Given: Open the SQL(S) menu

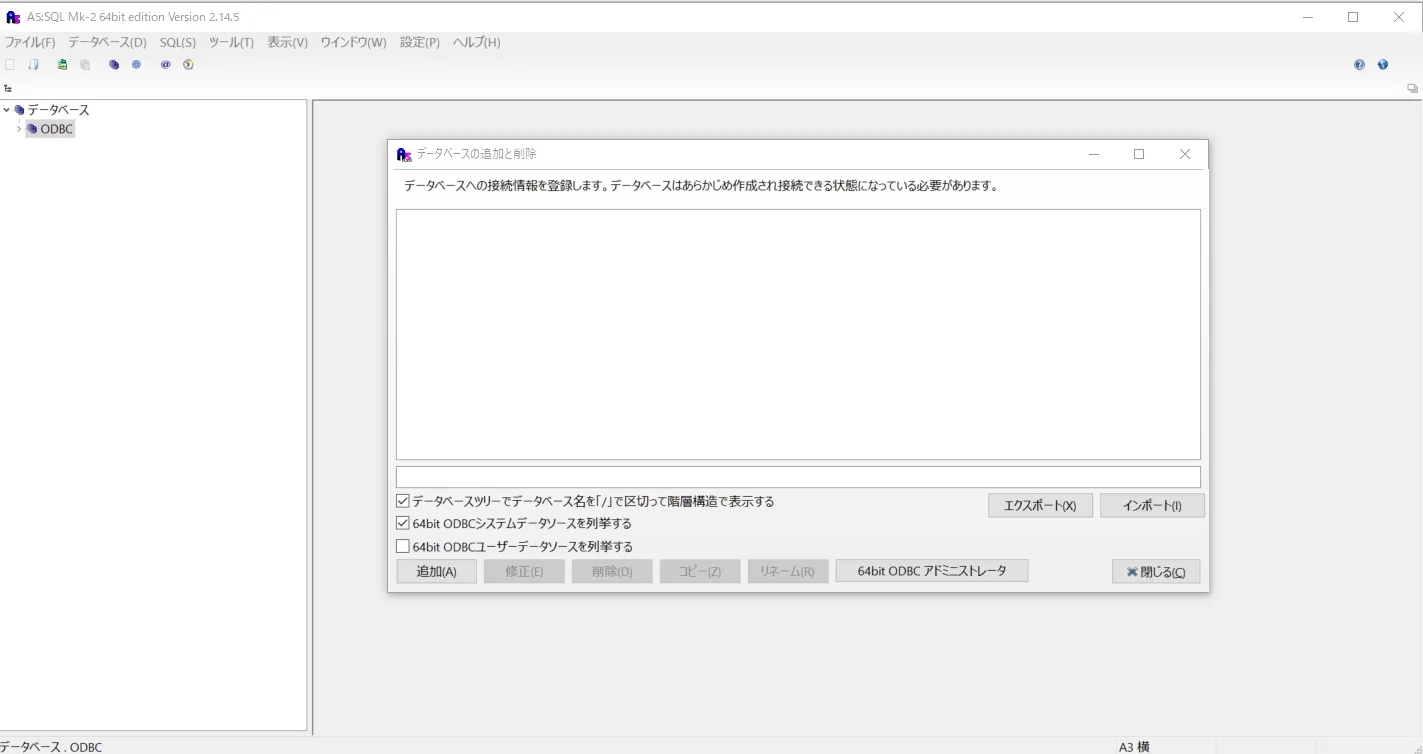Looking at the screenshot, I should [176, 42].
